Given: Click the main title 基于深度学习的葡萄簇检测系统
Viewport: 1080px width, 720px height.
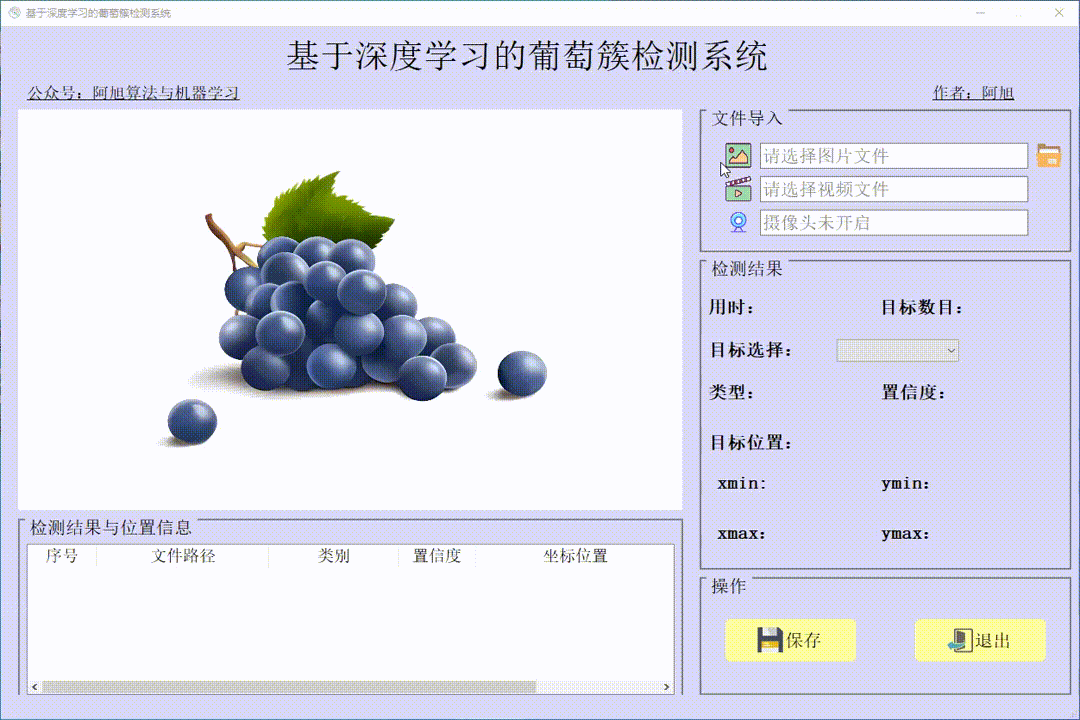Looking at the screenshot, I should click(x=527, y=56).
